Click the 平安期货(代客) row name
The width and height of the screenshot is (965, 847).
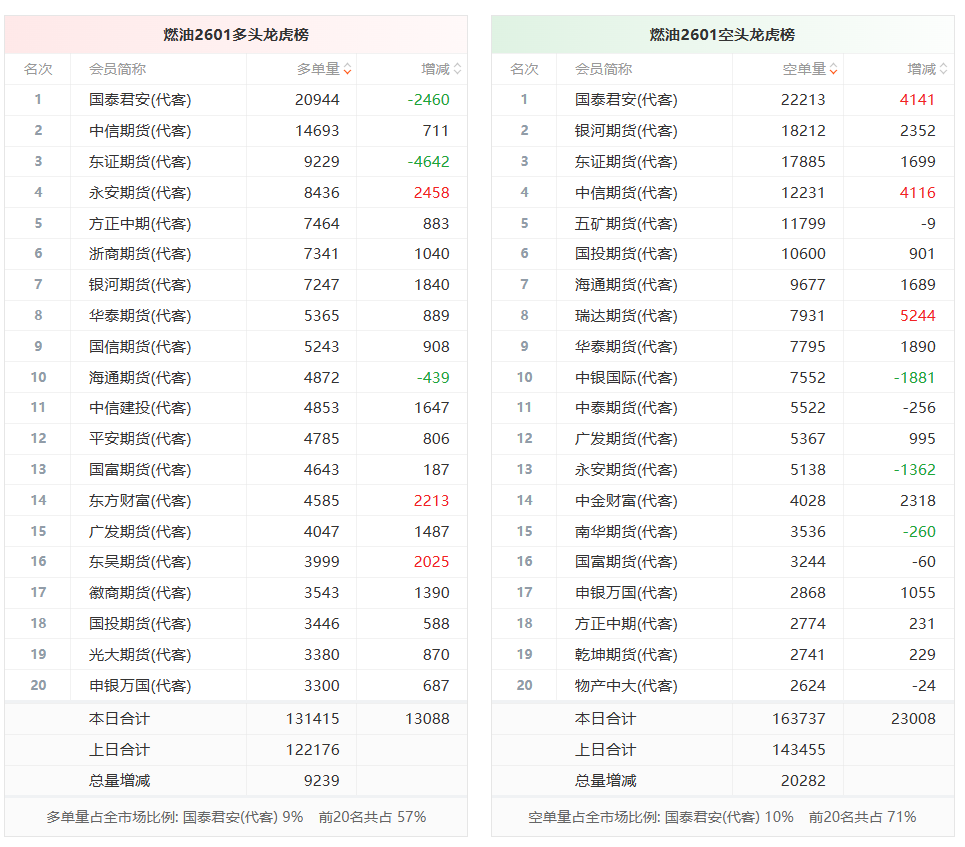click(x=140, y=439)
